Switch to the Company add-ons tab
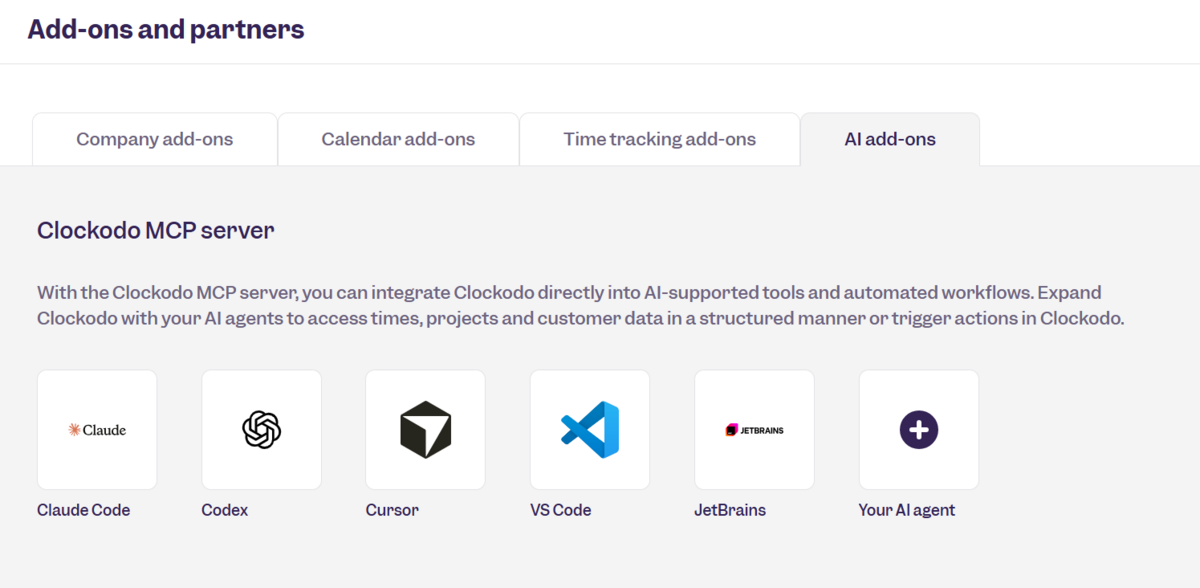The height and width of the screenshot is (588, 1200). click(x=155, y=139)
